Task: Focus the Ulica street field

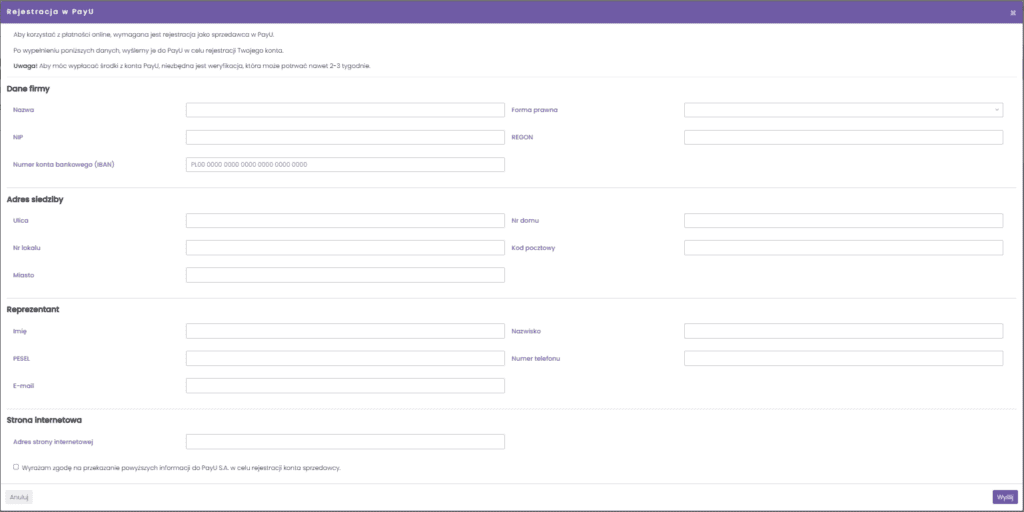Action: 345,220
